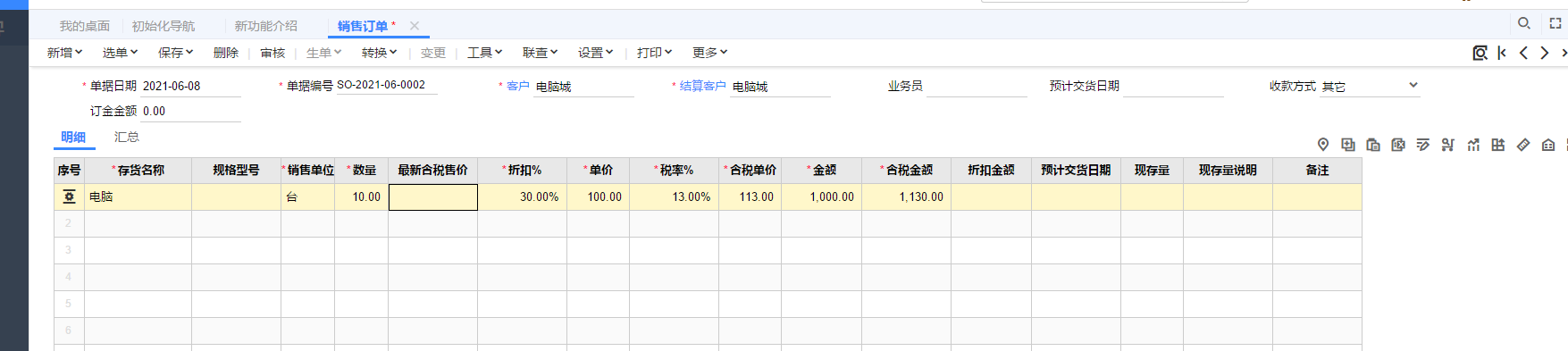
Task: Go to previous record arrow
Action: (1523, 53)
